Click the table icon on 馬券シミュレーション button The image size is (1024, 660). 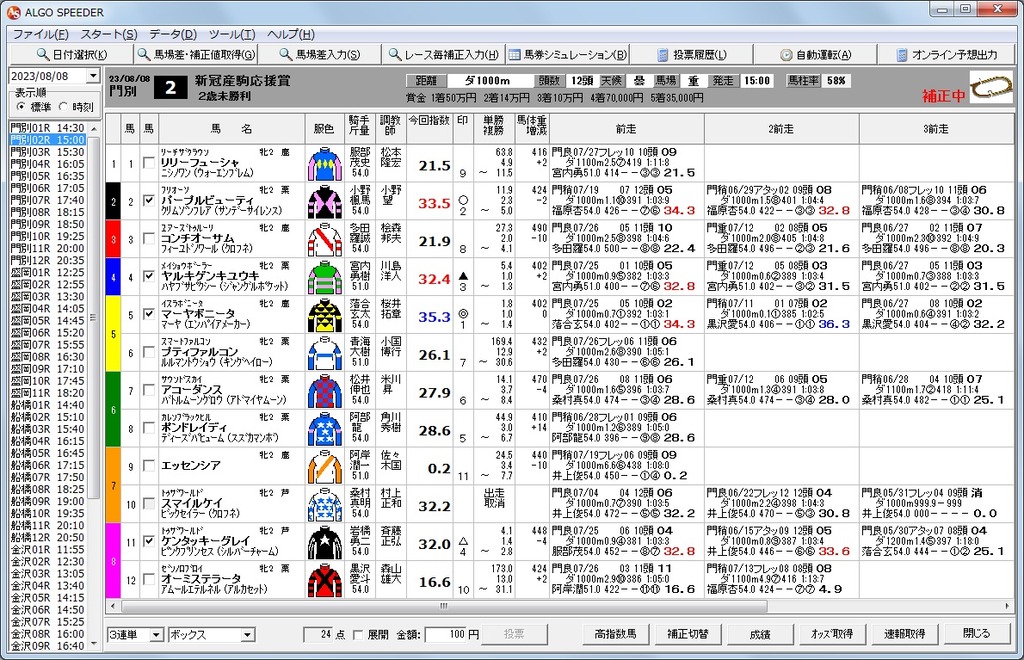tap(515, 55)
